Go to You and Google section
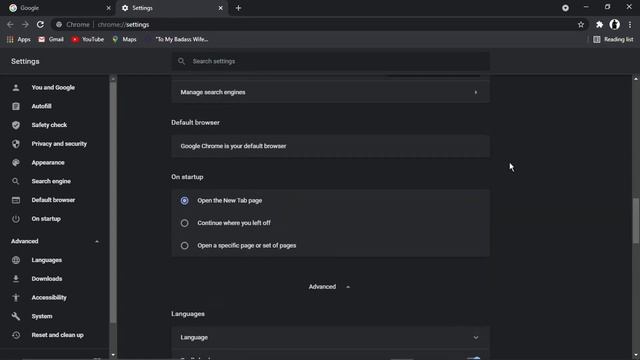The height and width of the screenshot is (360, 640). point(53,88)
